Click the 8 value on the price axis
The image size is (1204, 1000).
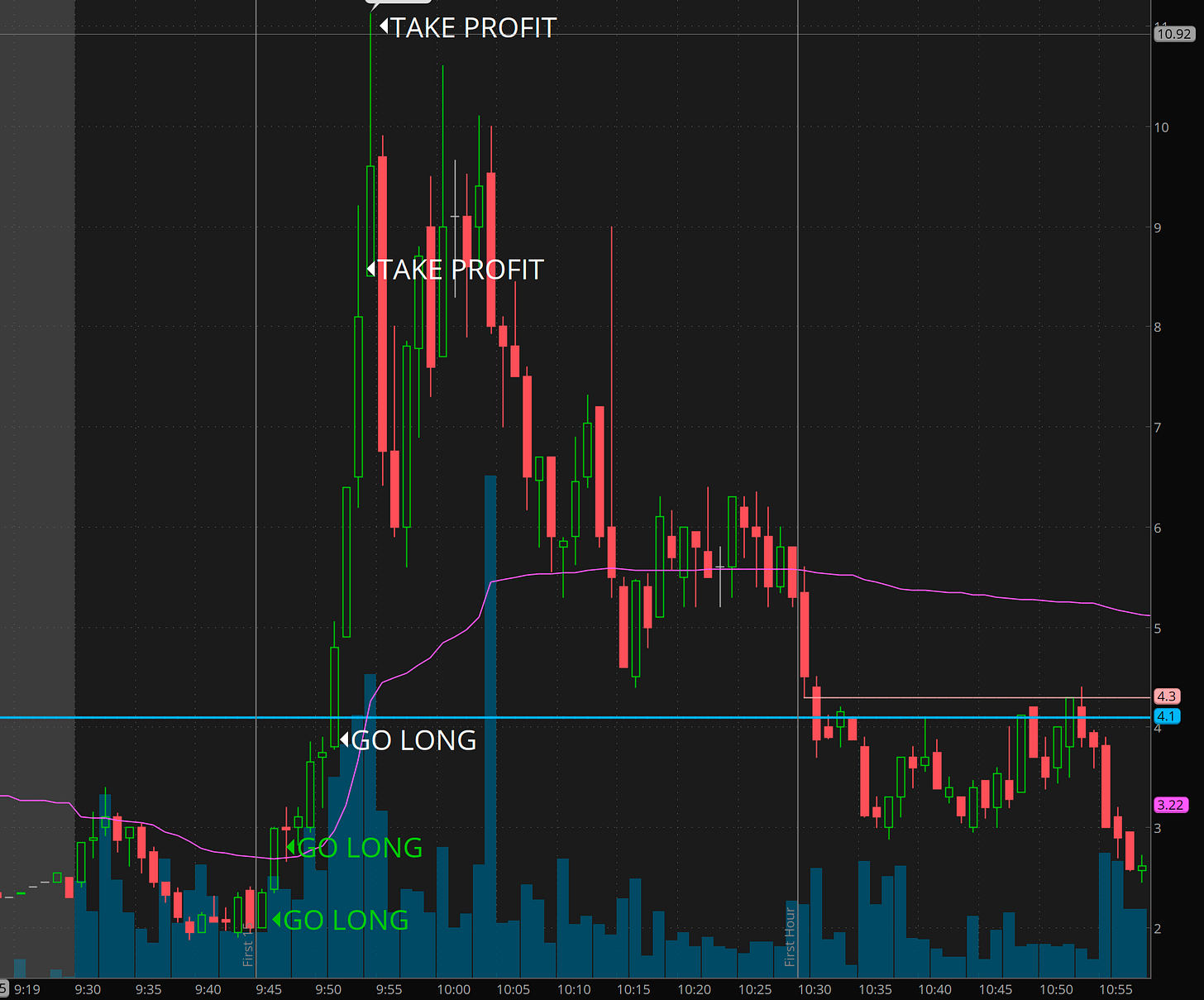tap(1158, 328)
